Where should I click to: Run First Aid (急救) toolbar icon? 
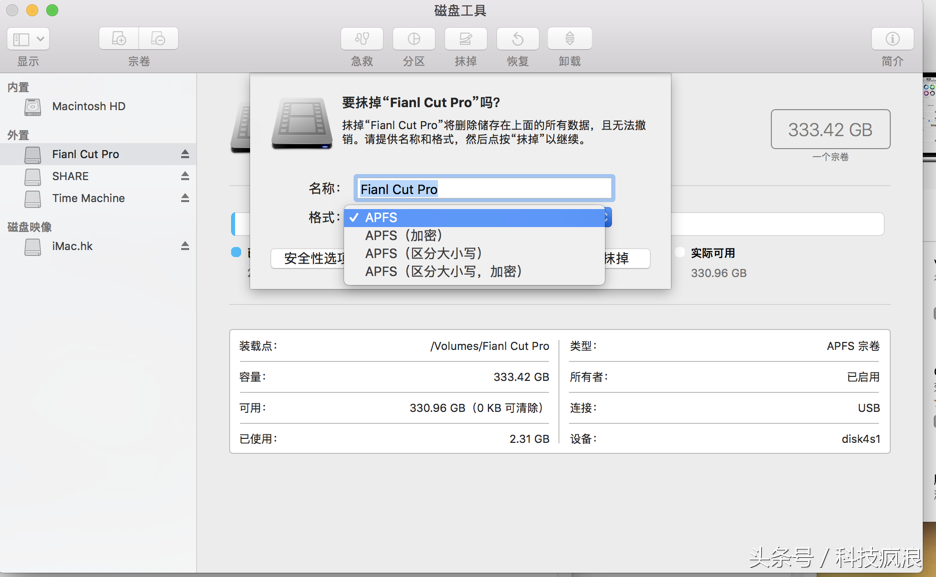coord(362,39)
